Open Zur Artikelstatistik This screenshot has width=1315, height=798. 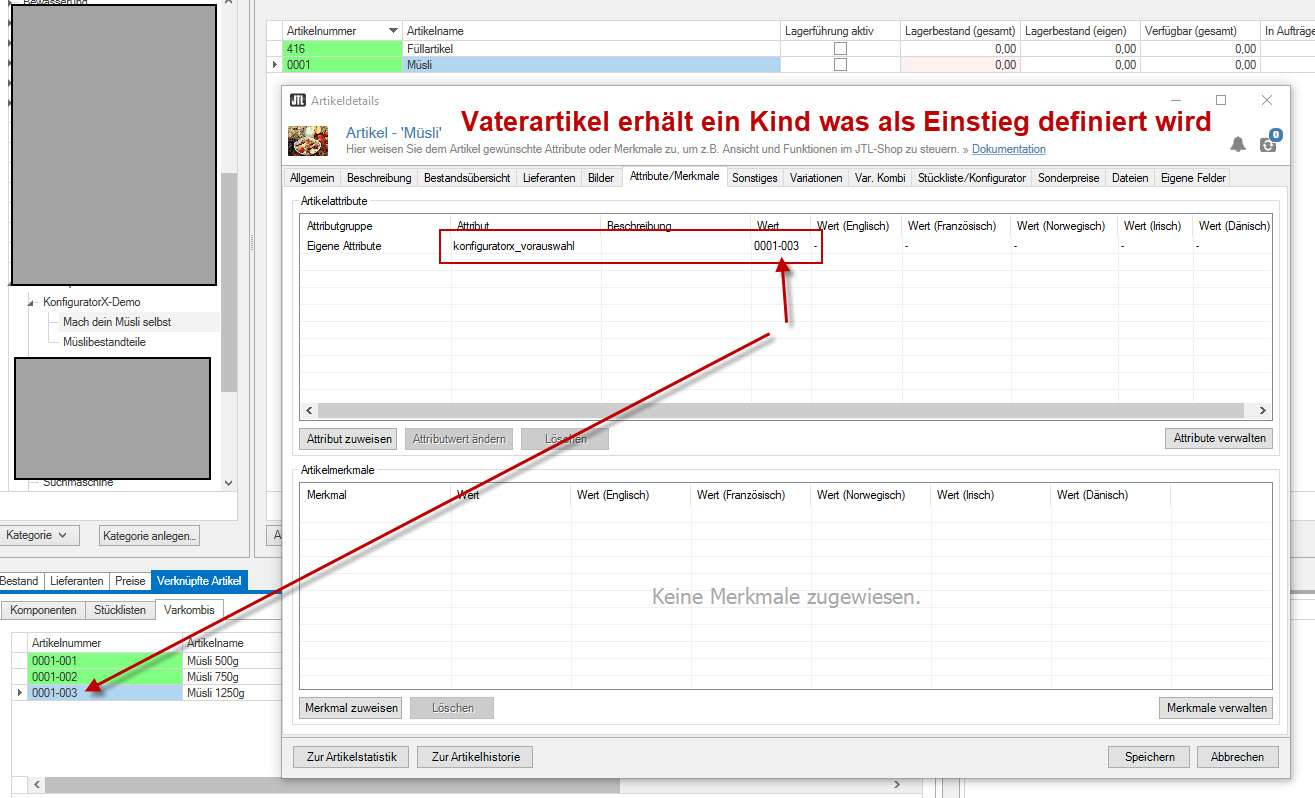351,757
